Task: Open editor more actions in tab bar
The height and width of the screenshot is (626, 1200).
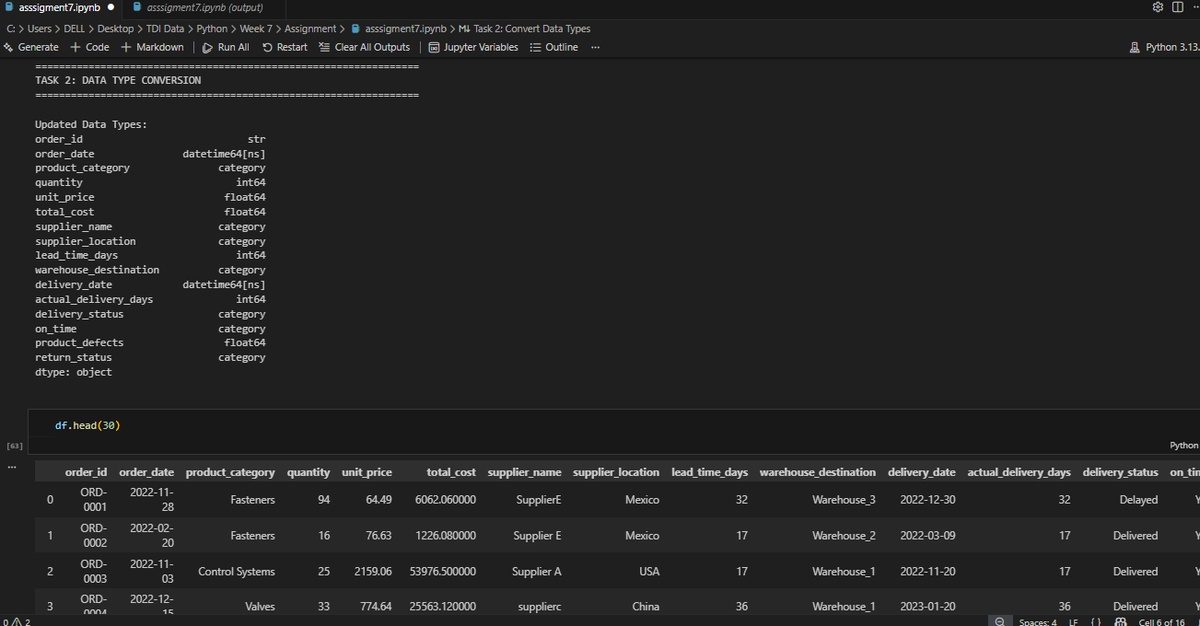Action: coord(1195,8)
